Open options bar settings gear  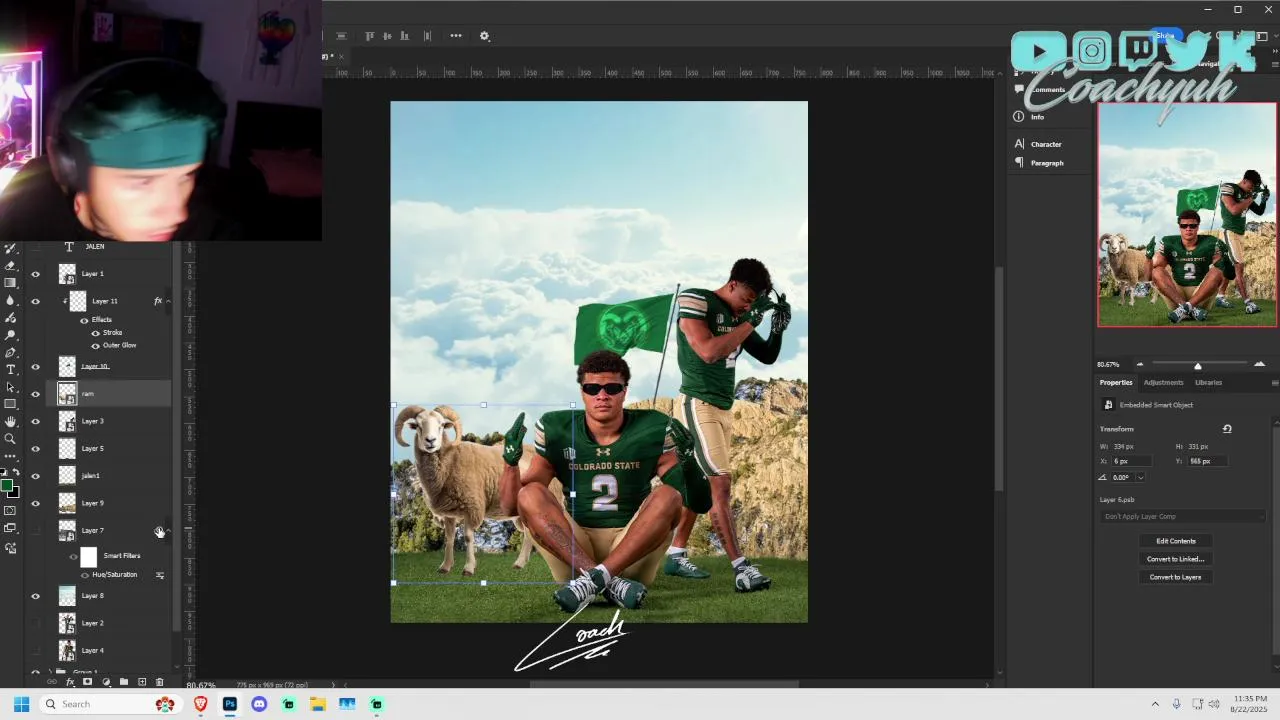tap(485, 36)
